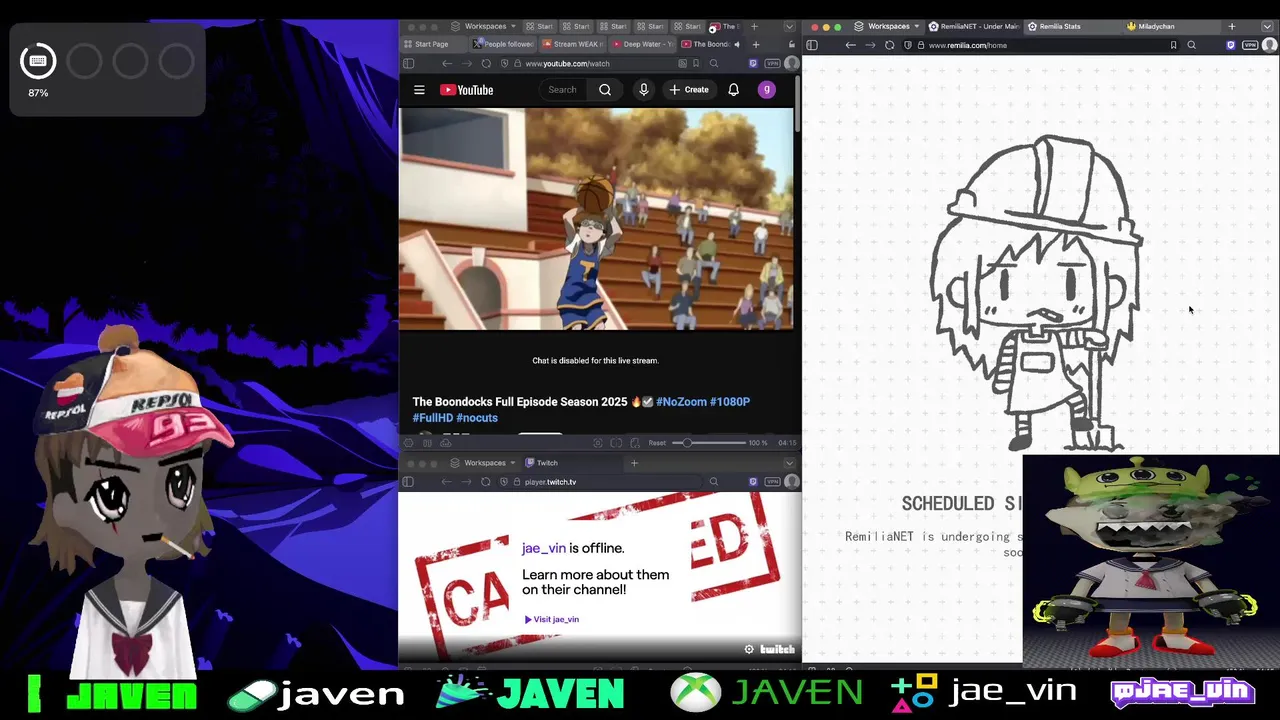Expand tab list chevron in Remilia browser window
The height and width of the screenshot is (720, 1280).
click(x=1269, y=27)
